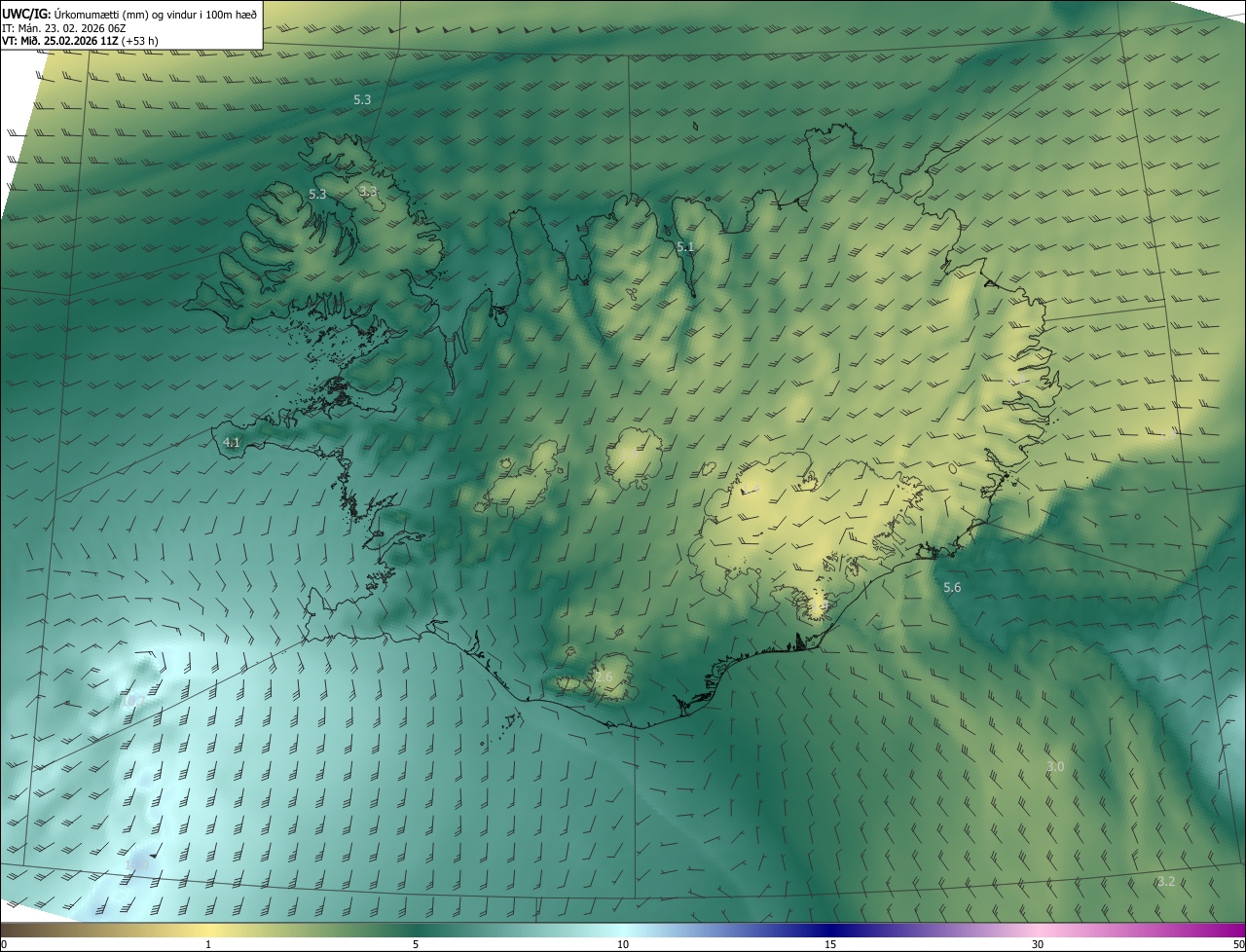Click the 30 tick label on the color scale
The image size is (1246, 952).
[1038, 944]
